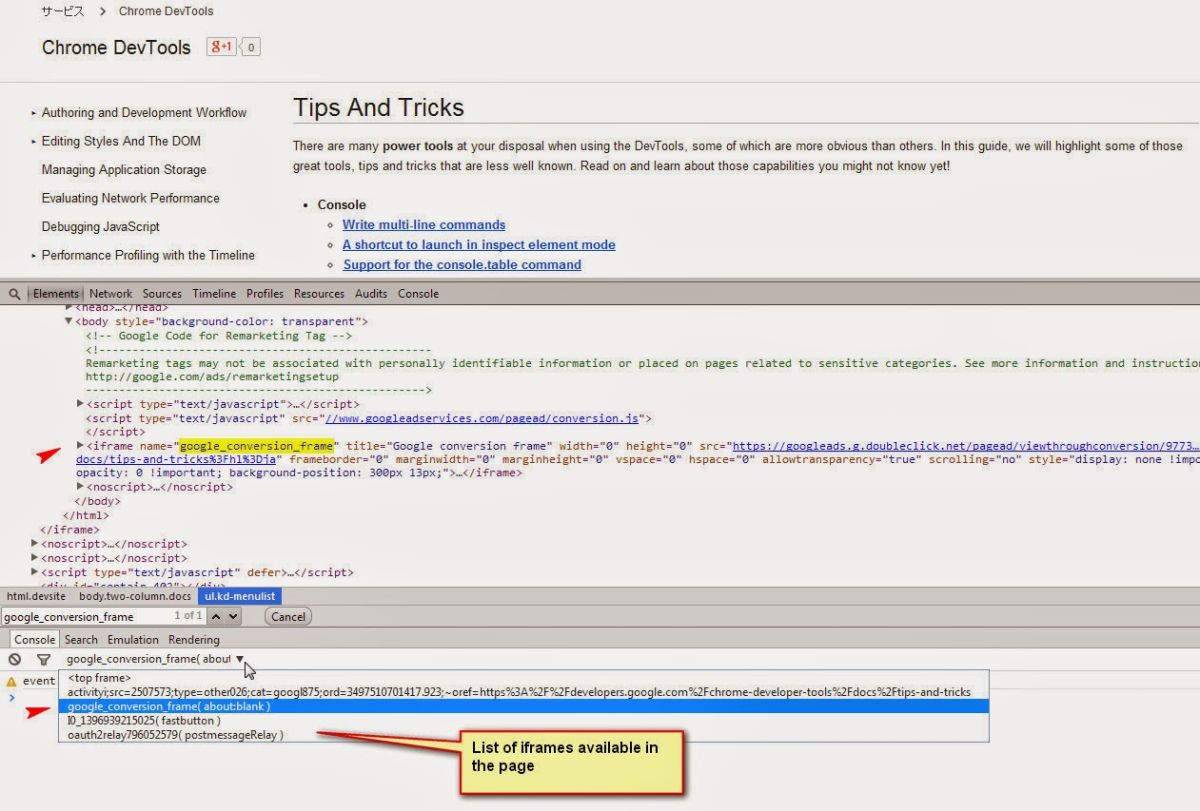Open Evaluating Network Performance page
The height and width of the screenshot is (811, 1200).
(130, 198)
